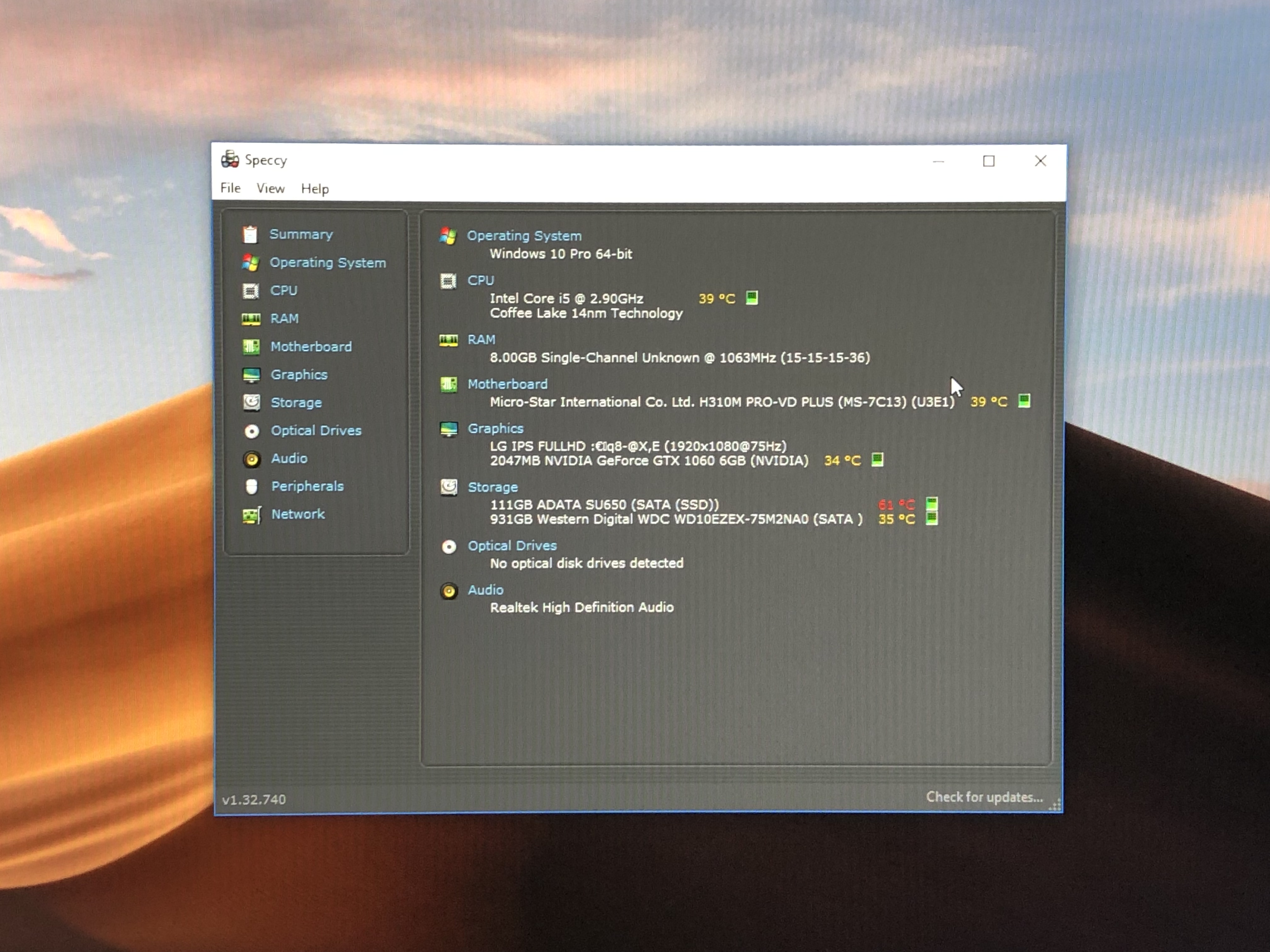The image size is (1270, 952).
Task: Click the Audio speaker icon in sidebar
Action: 251,459
